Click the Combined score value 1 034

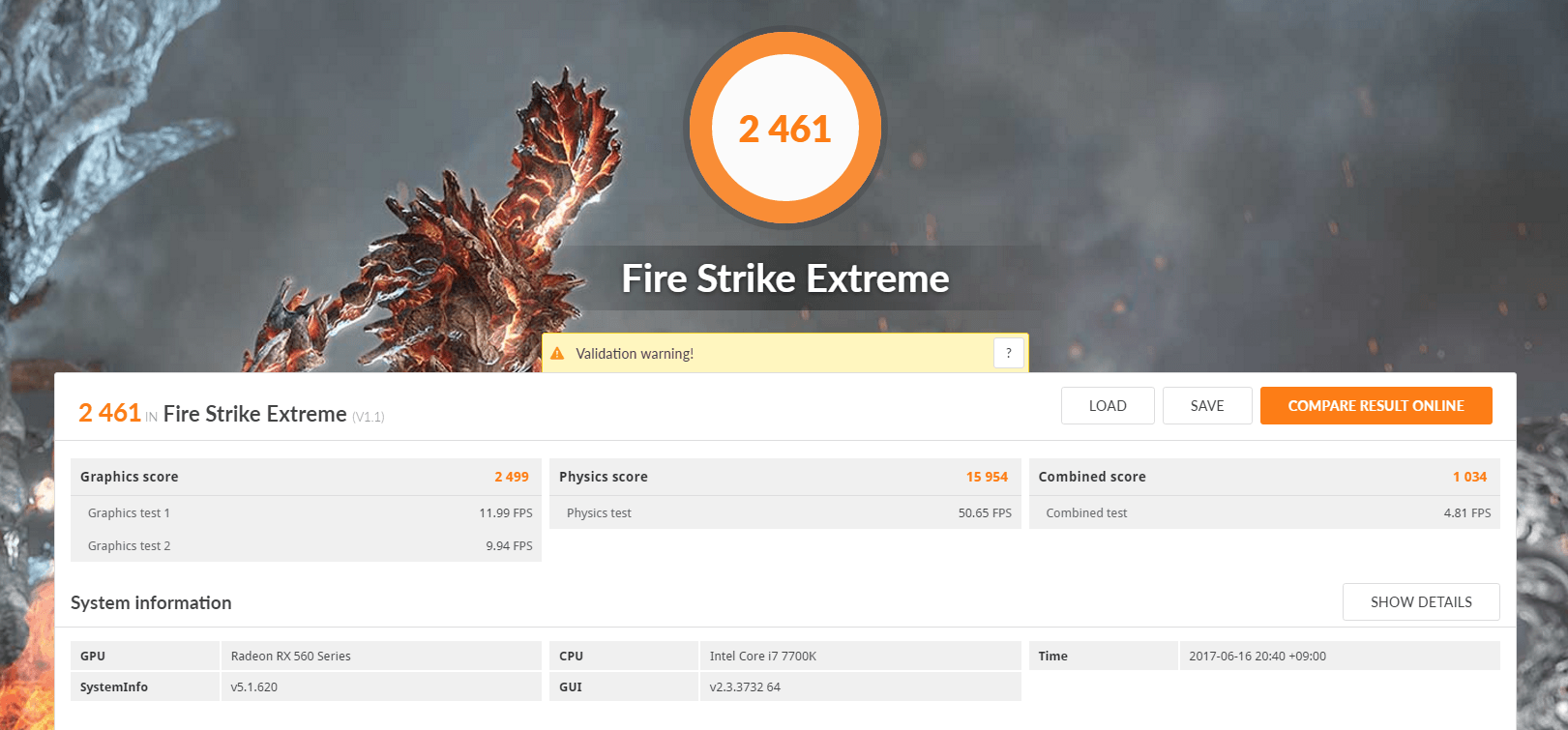tap(1469, 477)
